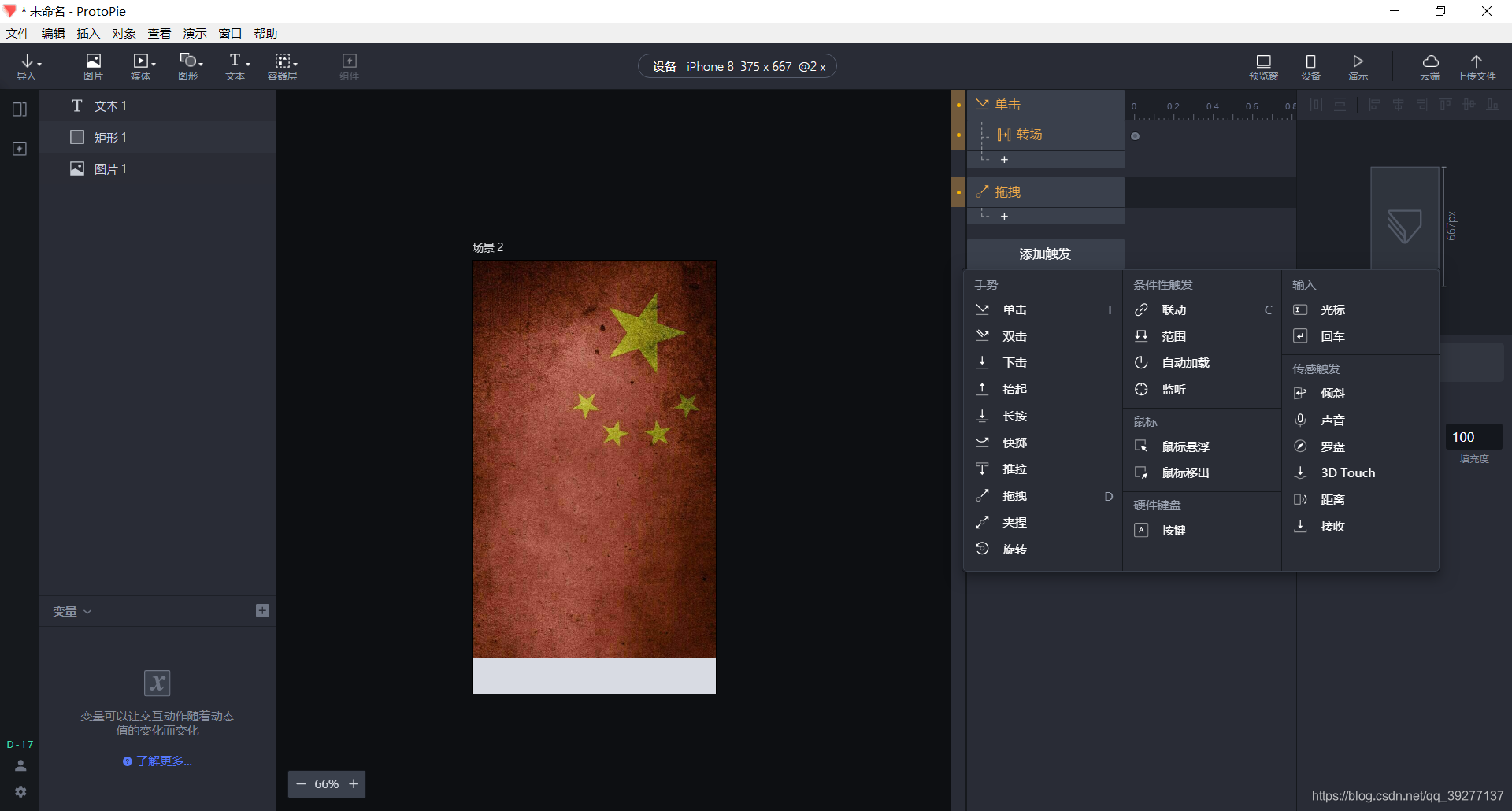The width and height of the screenshot is (1512, 811).
Task: Choose 罗盘 compass trigger
Action: click(1362, 446)
